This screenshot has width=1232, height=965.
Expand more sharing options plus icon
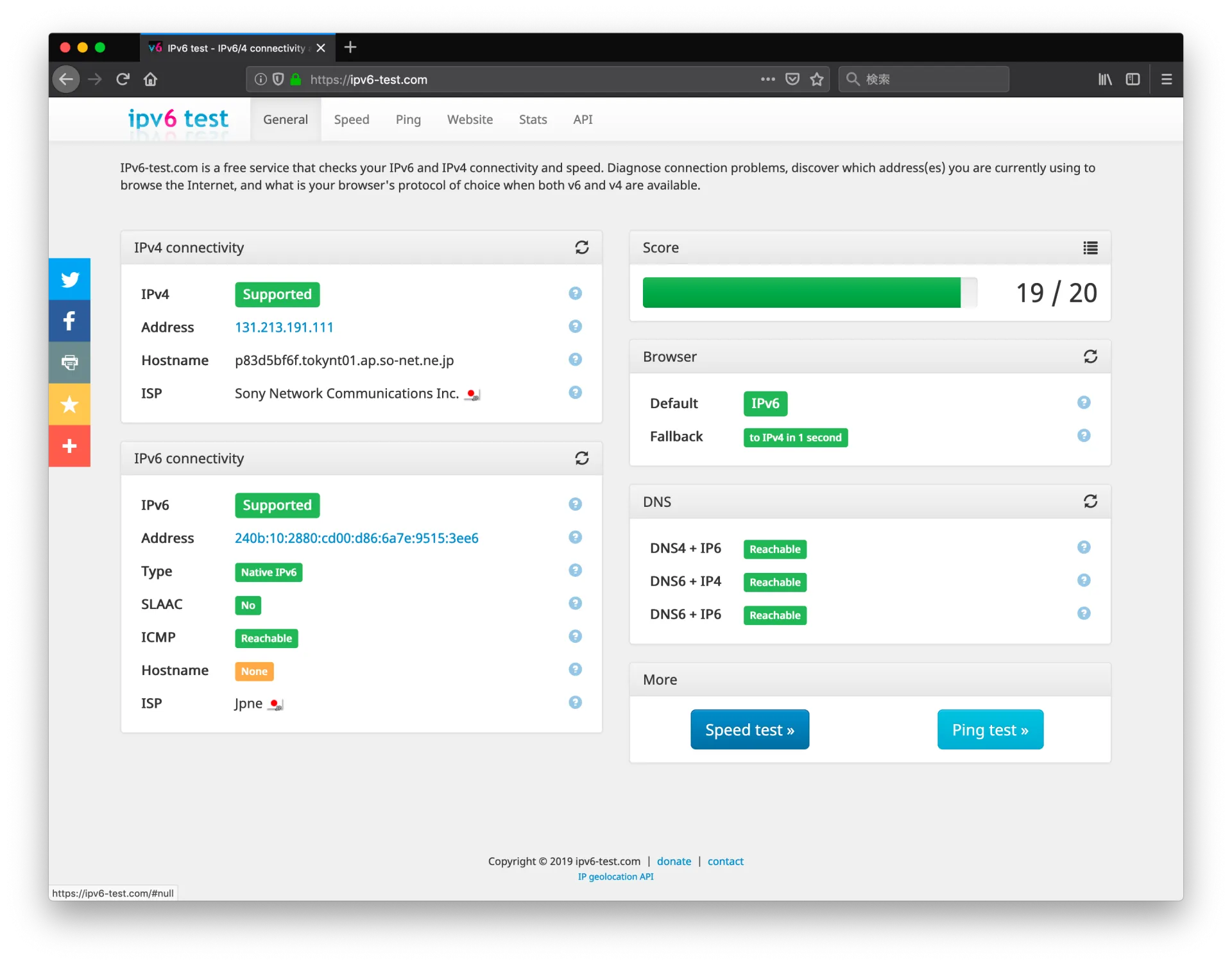pyautogui.click(x=69, y=446)
